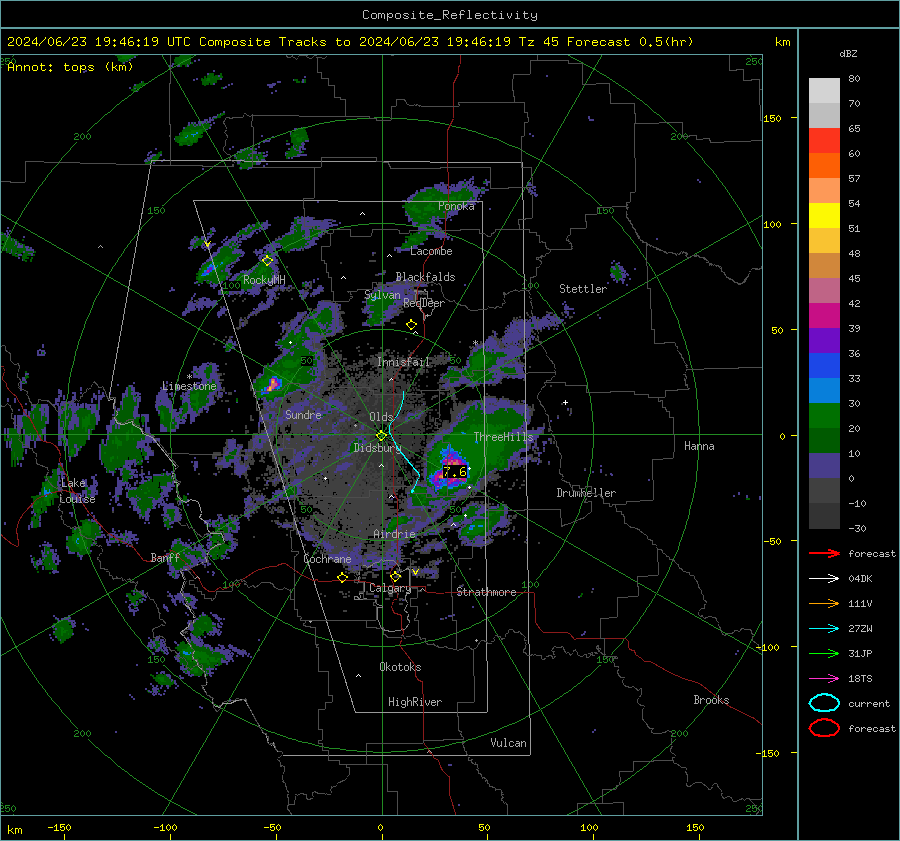The width and height of the screenshot is (900, 841).
Task: Select the Okotoks label
Action: pyautogui.click(x=400, y=667)
